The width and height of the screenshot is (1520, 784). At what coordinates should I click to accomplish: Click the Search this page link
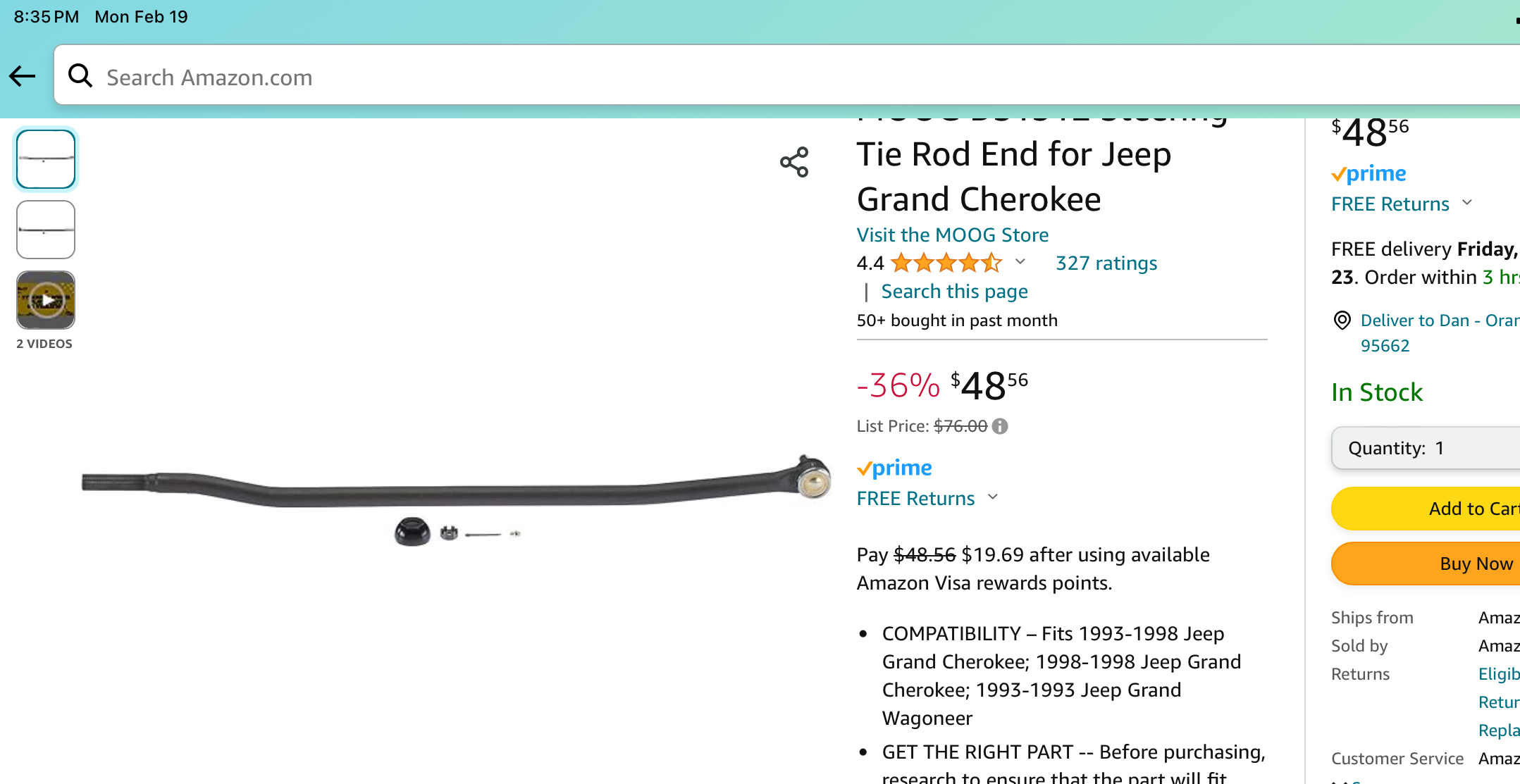(954, 292)
